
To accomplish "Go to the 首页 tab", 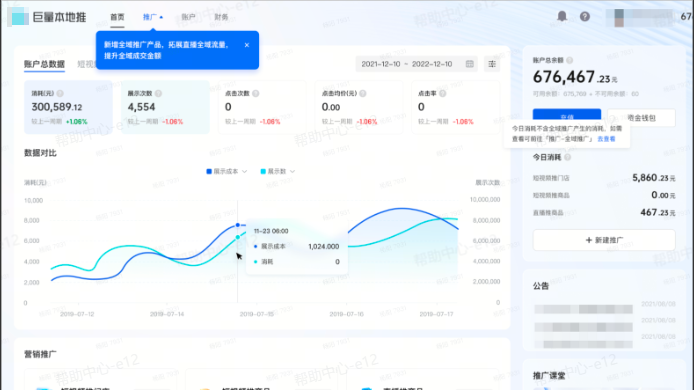I will [117, 17].
